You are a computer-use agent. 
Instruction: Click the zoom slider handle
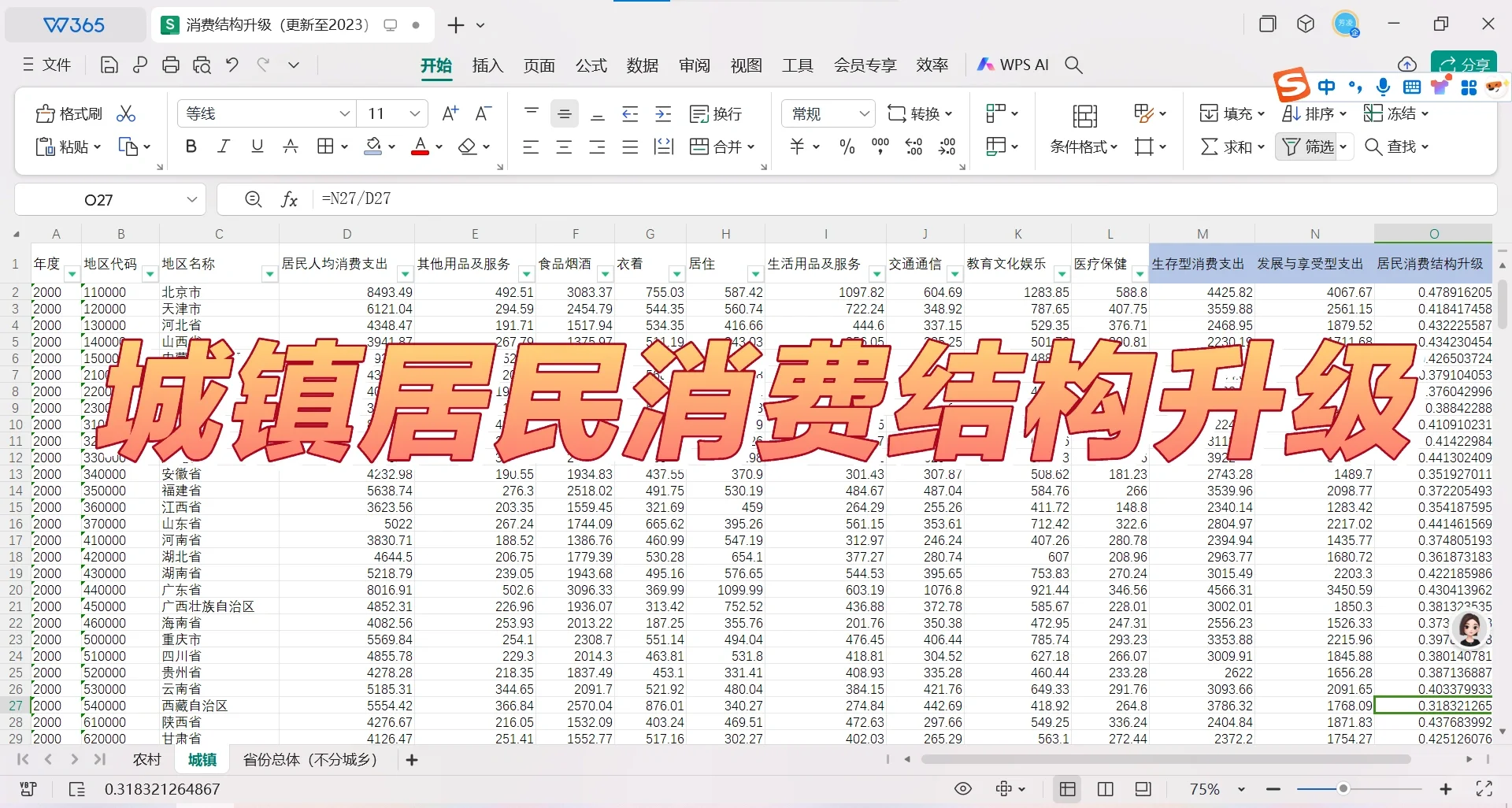coord(1343,788)
